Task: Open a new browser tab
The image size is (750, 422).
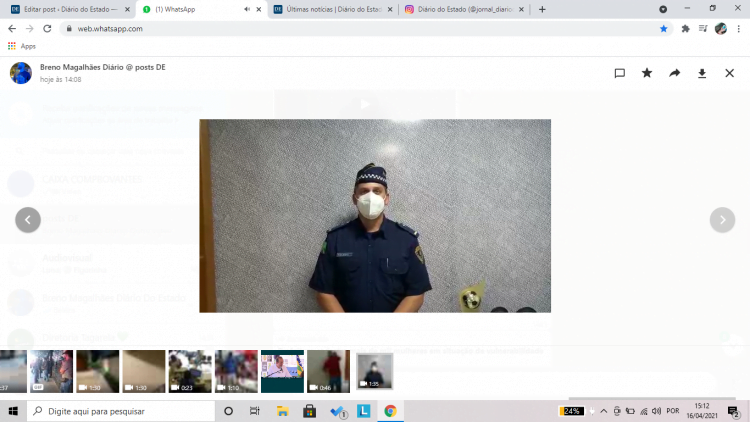Action: coord(542,9)
